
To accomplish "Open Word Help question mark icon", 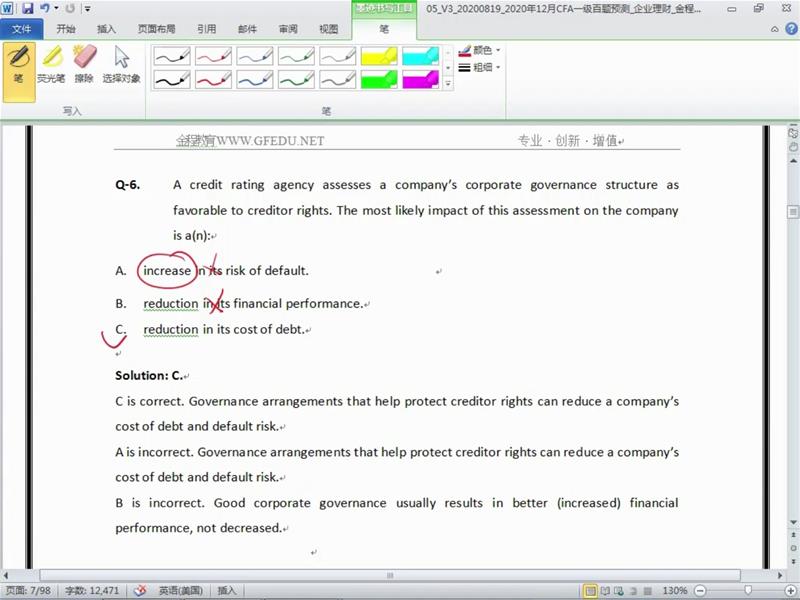I will pos(790,29).
